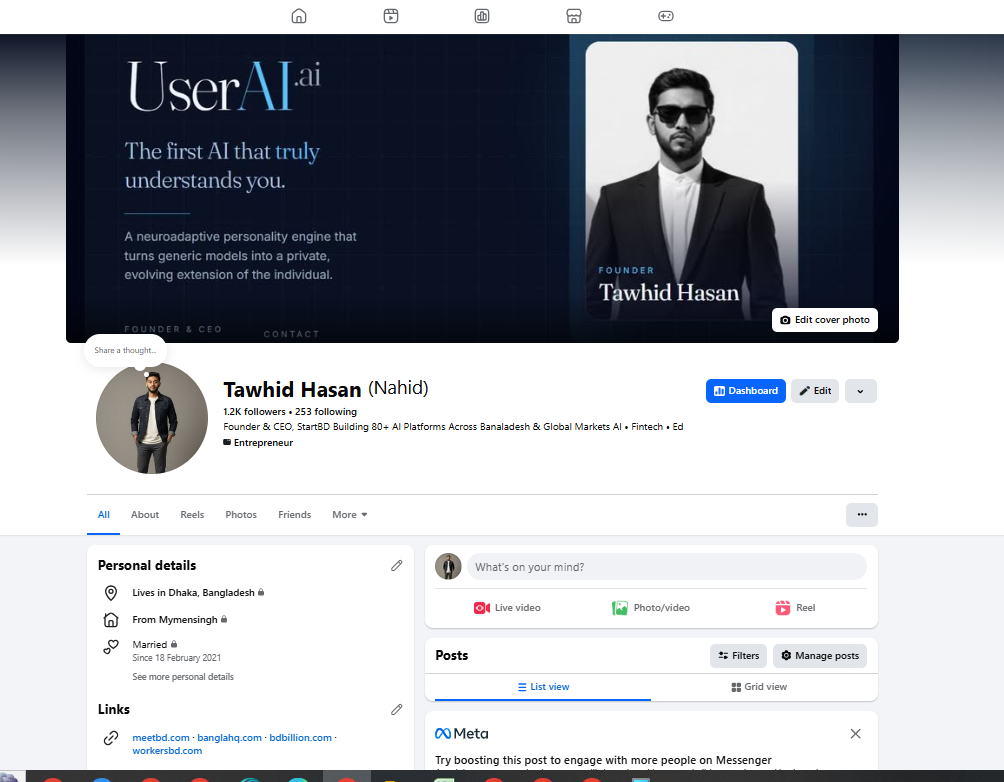Click the lock icon next to Dhaka, Bangladesh
The height and width of the screenshot is (782, 1004).
261,592
